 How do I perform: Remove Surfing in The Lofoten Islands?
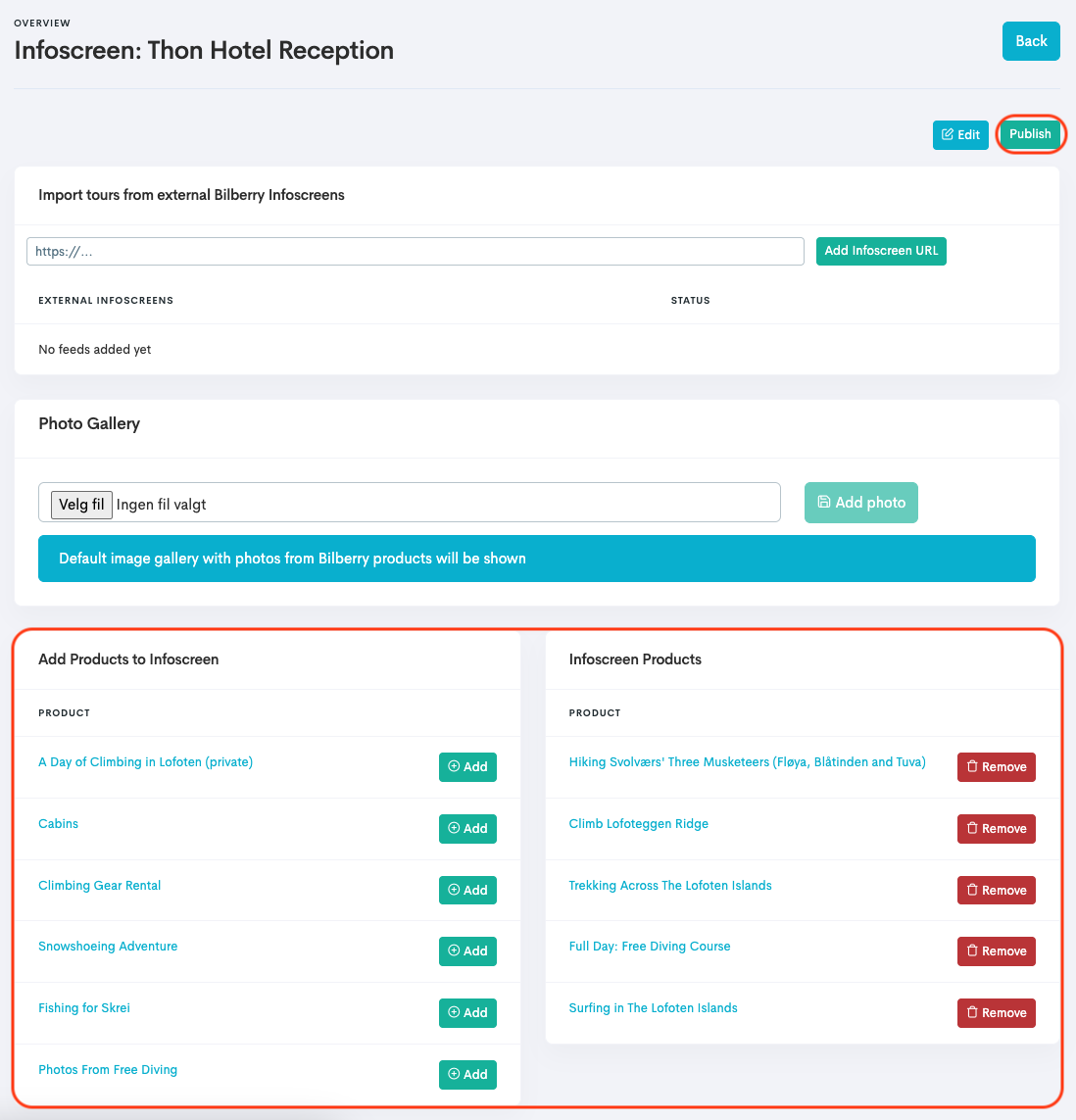click(996, 1013)
